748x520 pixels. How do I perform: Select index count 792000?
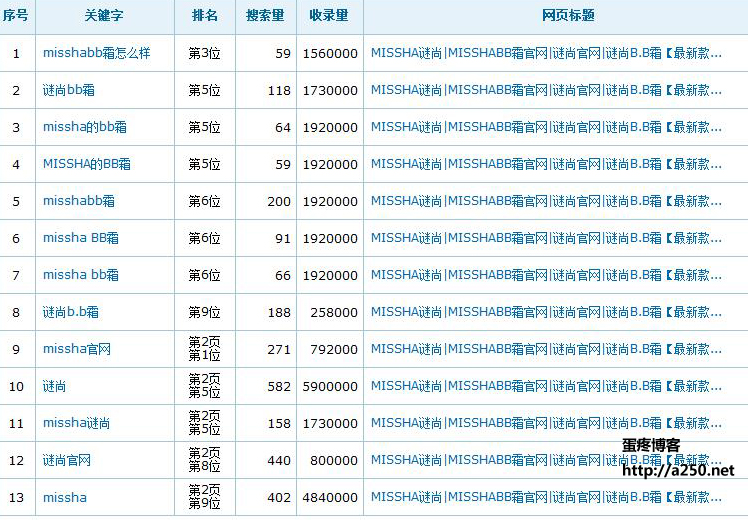tap(334, 350)
